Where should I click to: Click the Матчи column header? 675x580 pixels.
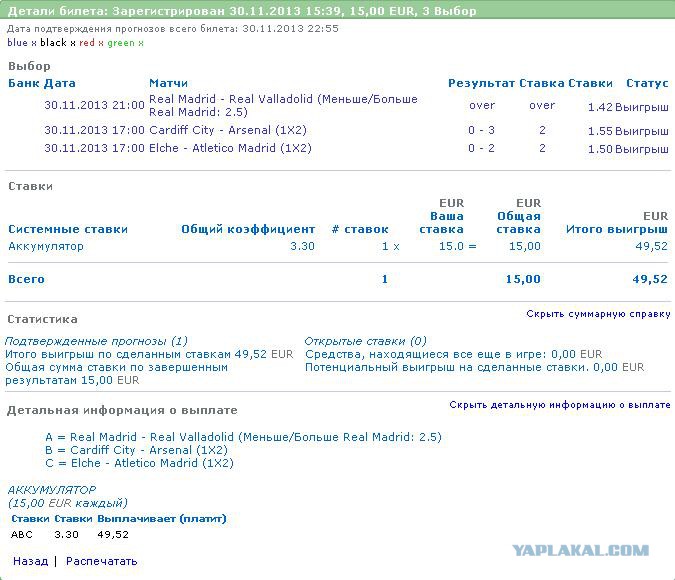click(168, 83)
